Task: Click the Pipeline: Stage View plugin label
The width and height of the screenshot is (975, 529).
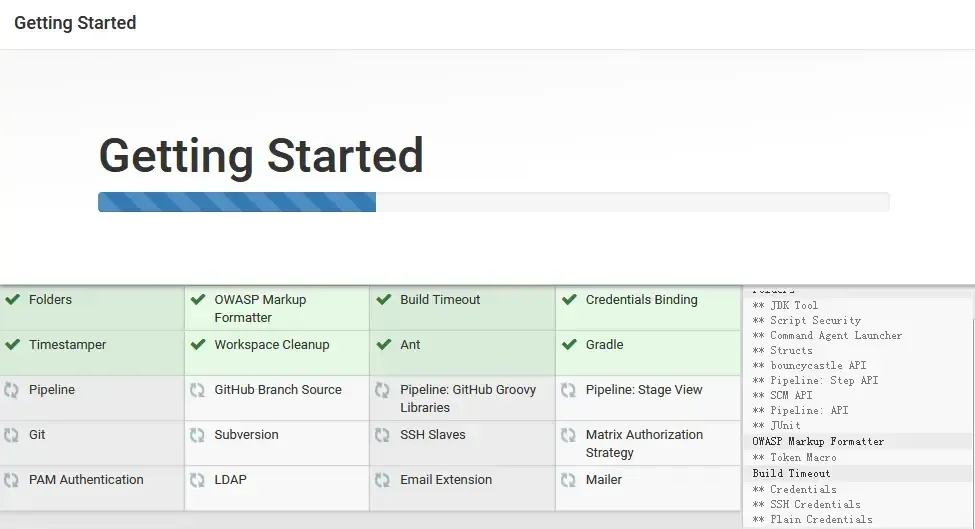Action: pos(643,390)
